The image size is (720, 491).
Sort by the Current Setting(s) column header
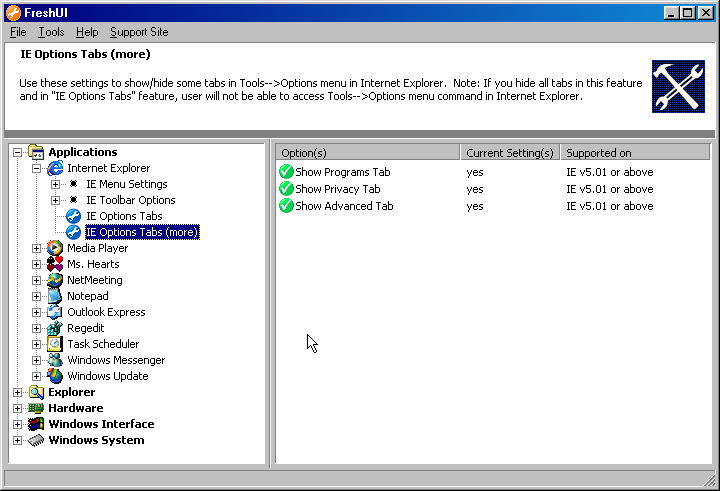(x=510, y=153)
